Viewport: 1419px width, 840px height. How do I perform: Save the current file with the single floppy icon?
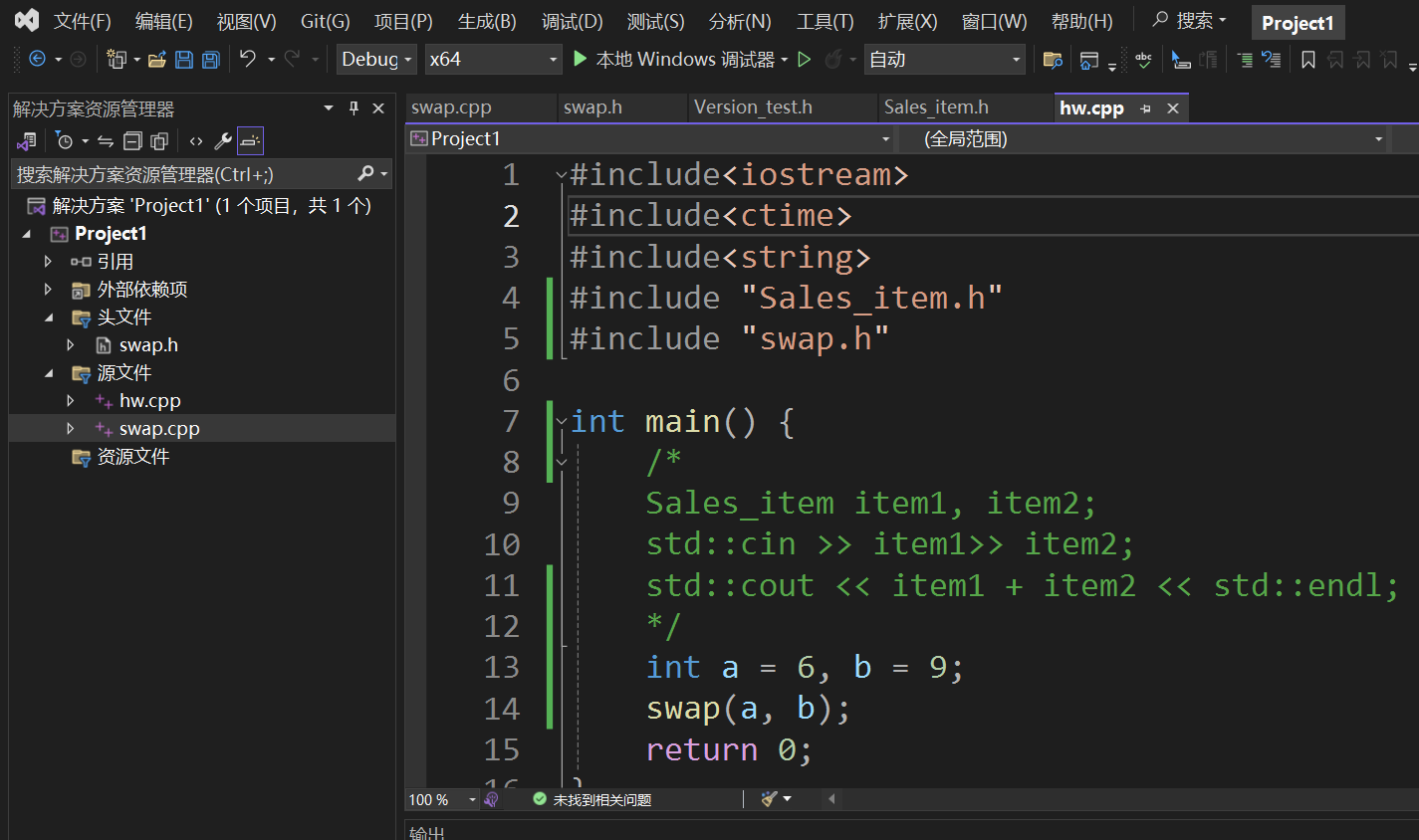(184, 60)
